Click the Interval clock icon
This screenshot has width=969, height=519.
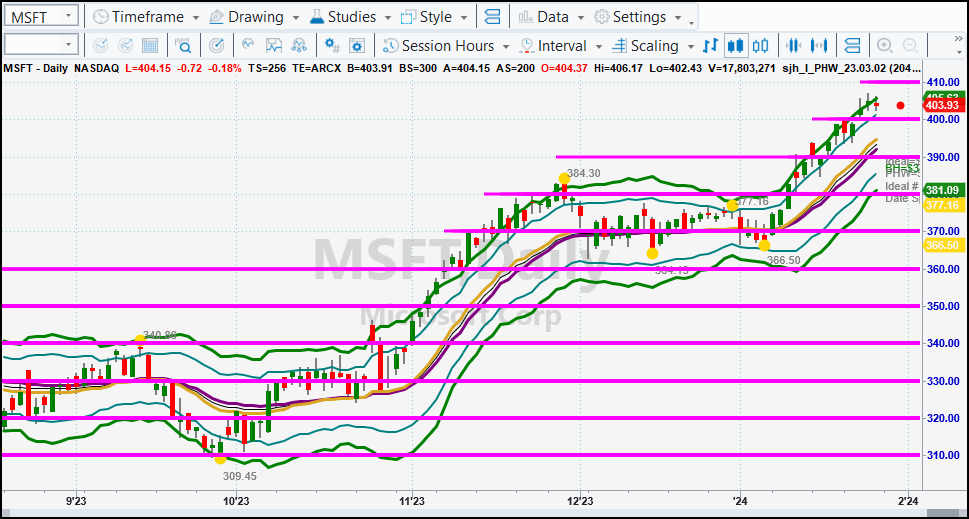click(527, 46)
